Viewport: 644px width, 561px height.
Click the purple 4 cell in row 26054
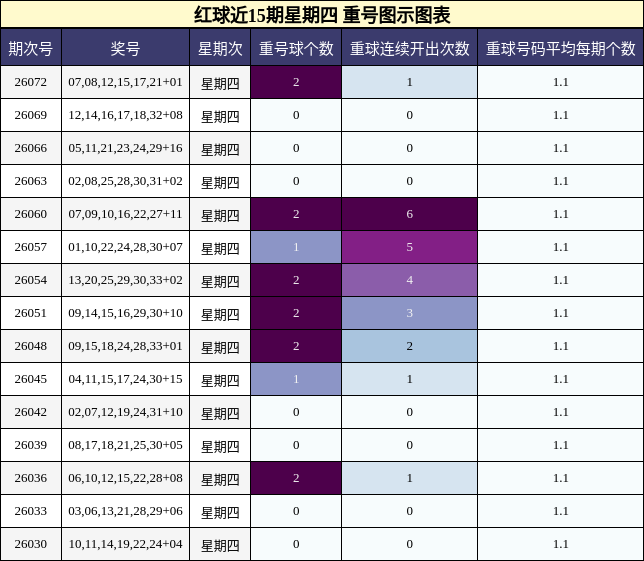(x=409, y=280)
